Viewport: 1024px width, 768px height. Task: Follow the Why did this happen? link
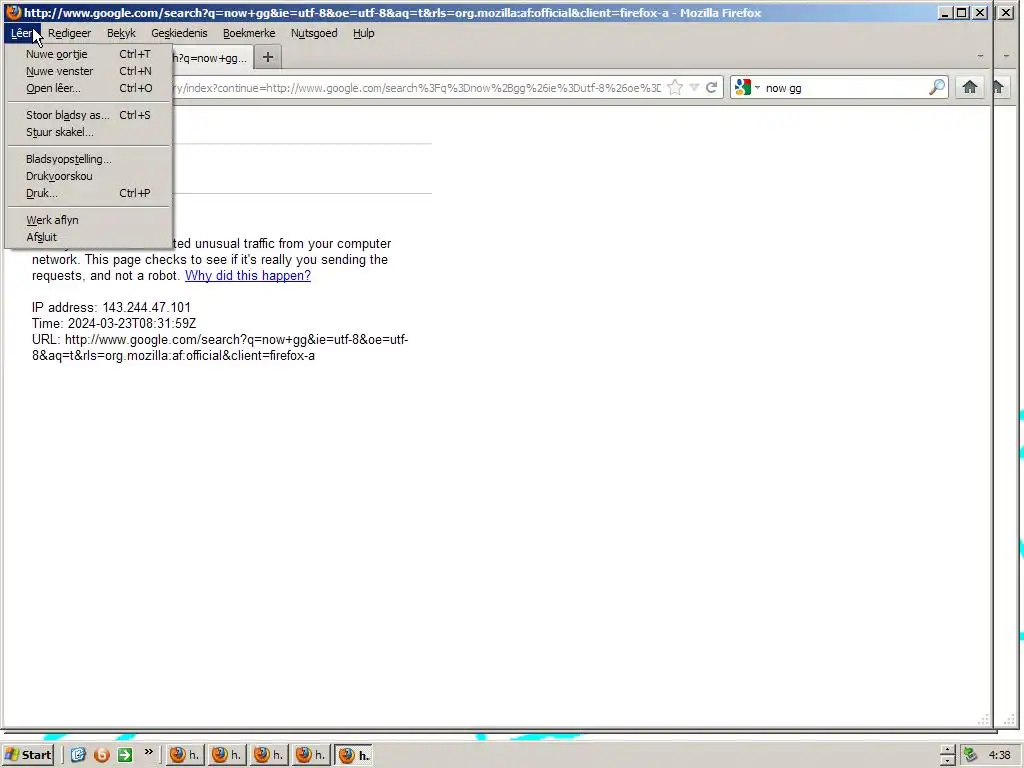click(x=248, y=276)
